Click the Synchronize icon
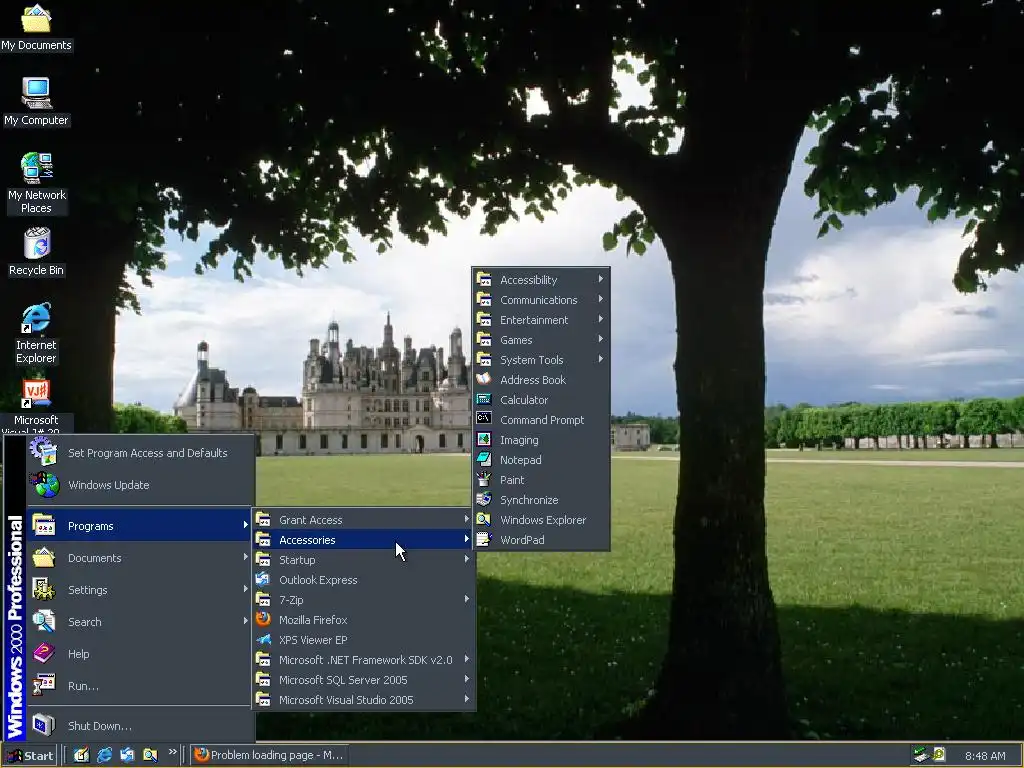This screenshot has height=768, width=1024. [484, 500]
